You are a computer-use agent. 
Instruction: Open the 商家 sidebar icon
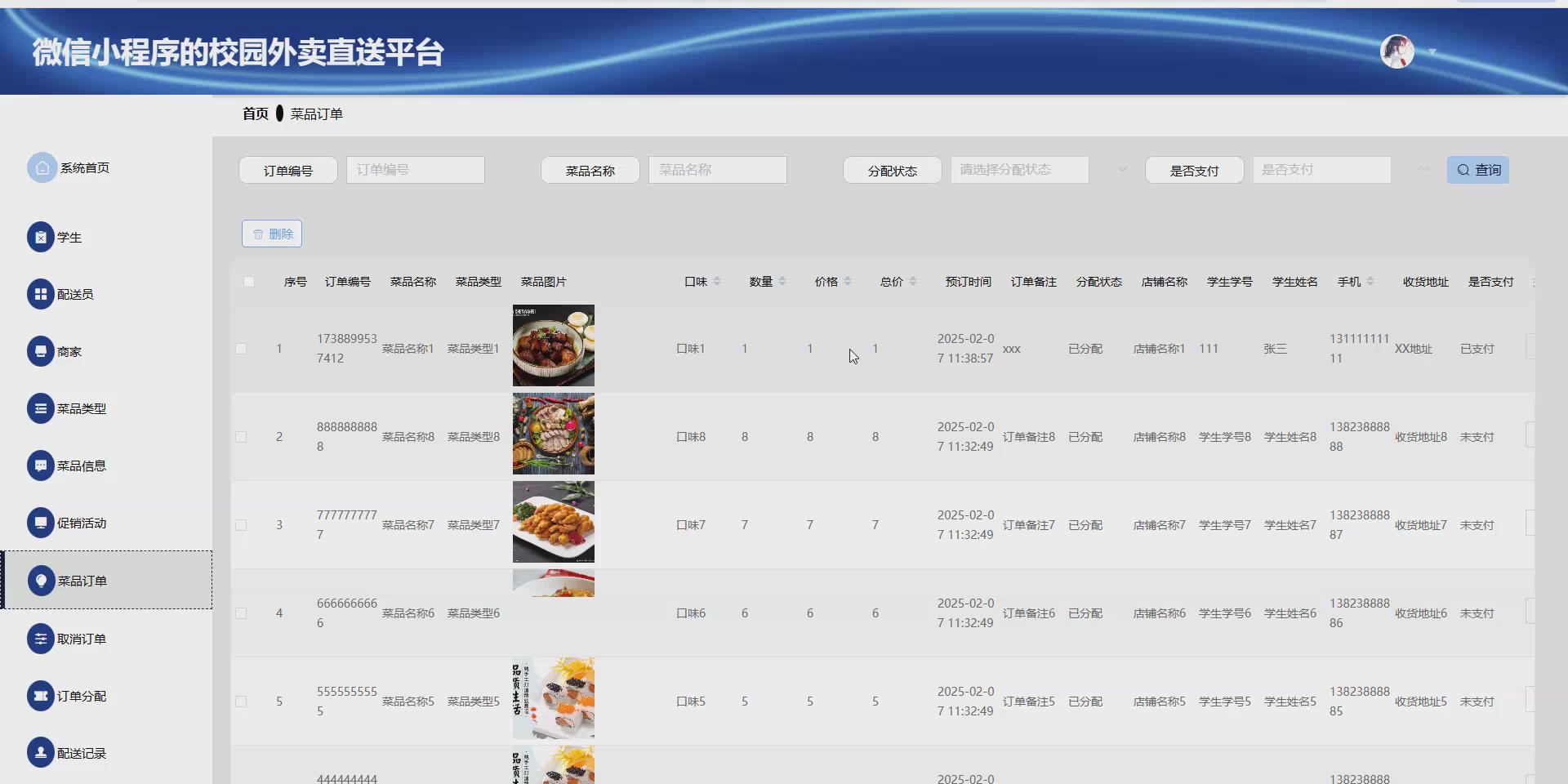click(x=41, y=351)
